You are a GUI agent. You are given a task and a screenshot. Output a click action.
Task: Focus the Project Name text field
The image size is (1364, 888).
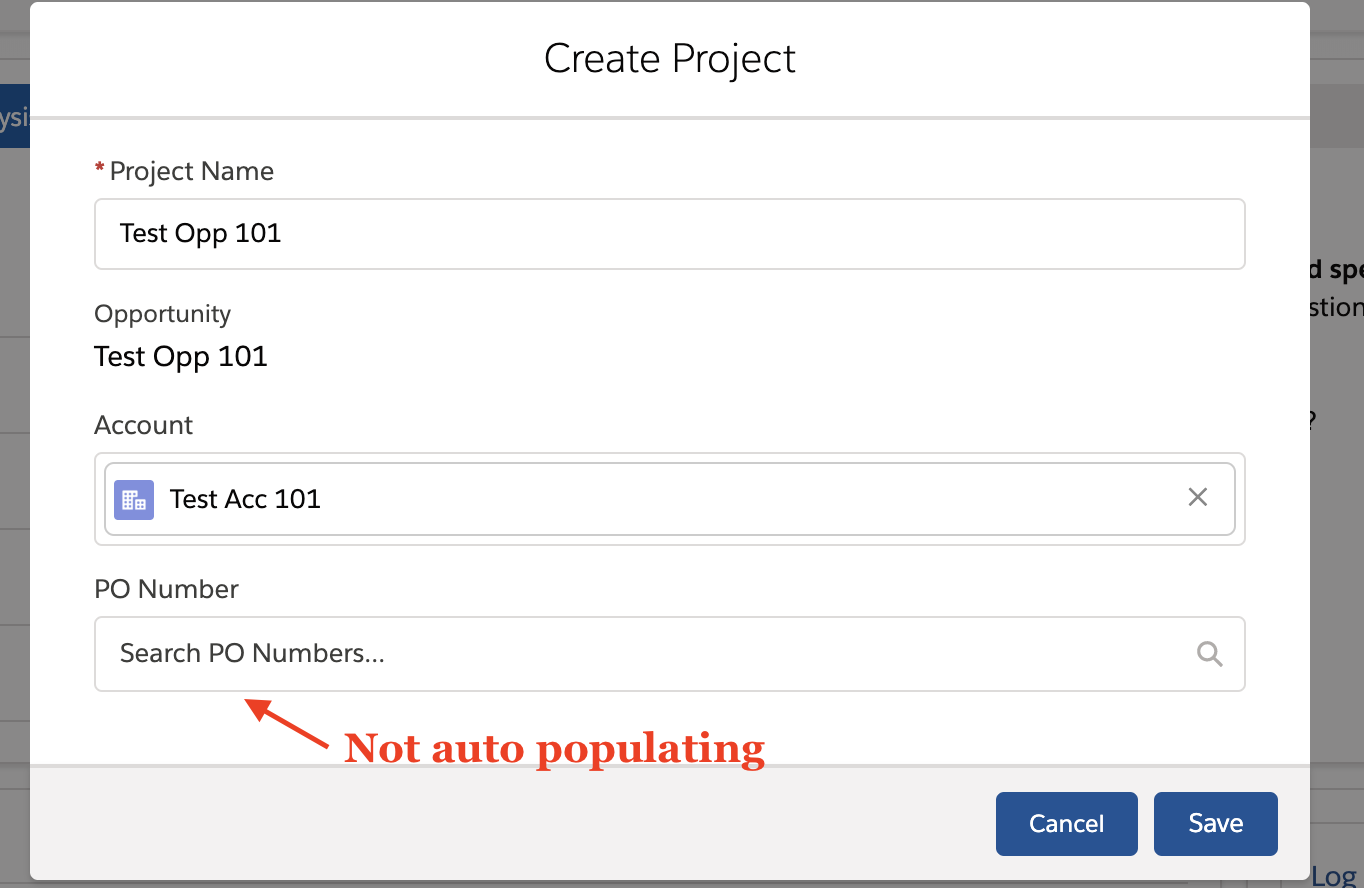click(x=669, y=234)
